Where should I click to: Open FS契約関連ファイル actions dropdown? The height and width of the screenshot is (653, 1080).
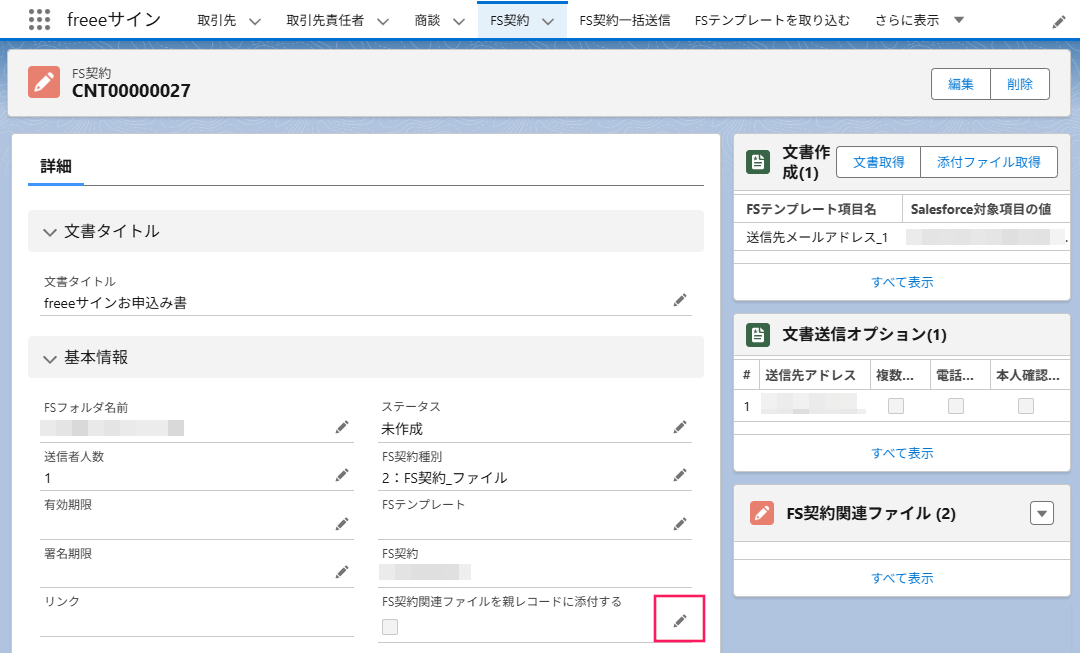1041,513
